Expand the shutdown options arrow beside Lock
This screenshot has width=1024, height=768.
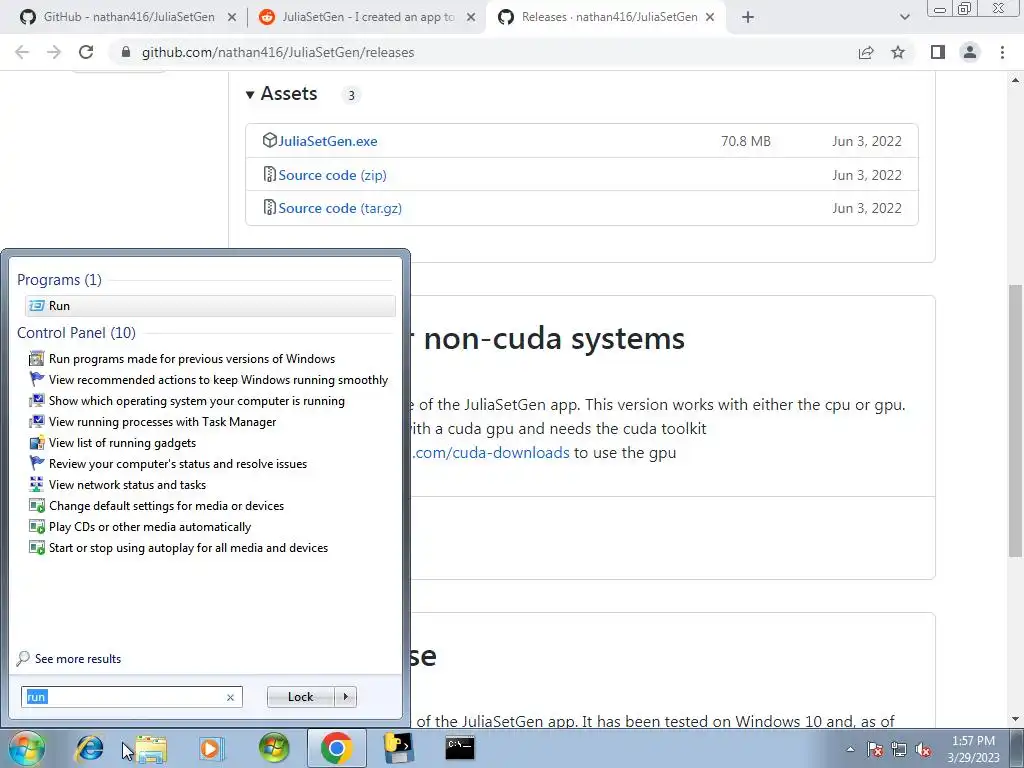[345, 697]
